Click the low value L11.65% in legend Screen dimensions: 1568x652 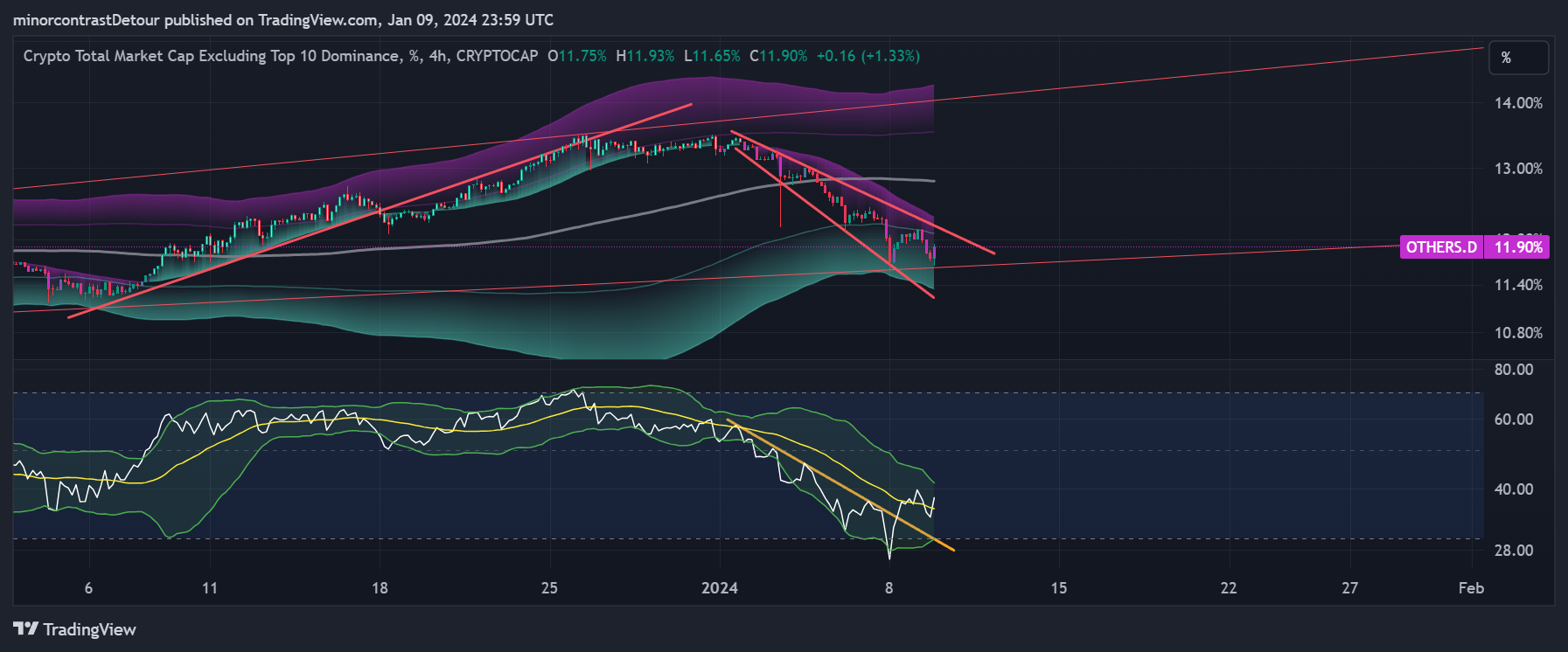[712, 56]
